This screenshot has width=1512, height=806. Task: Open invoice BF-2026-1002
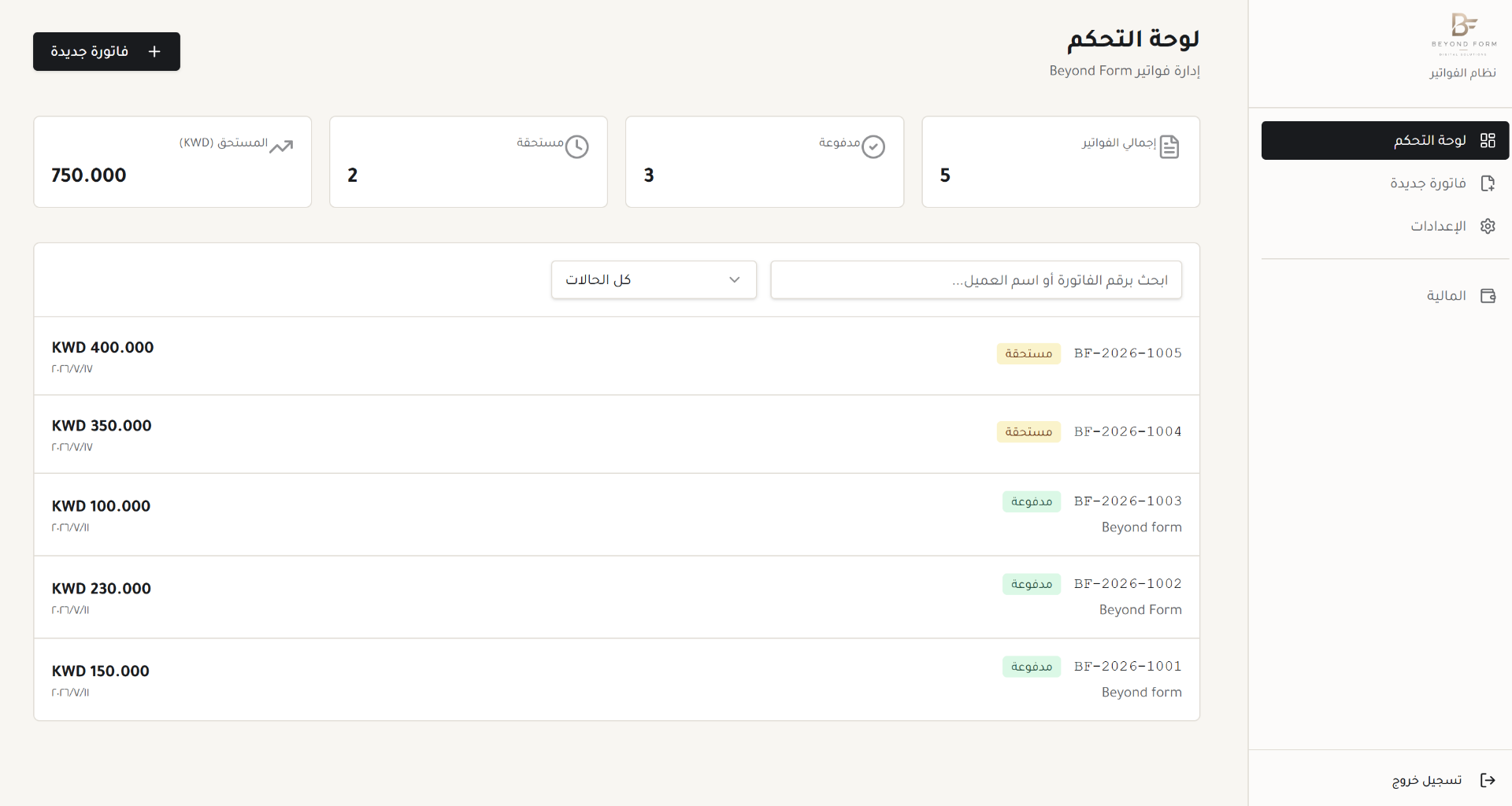point(617,597)
